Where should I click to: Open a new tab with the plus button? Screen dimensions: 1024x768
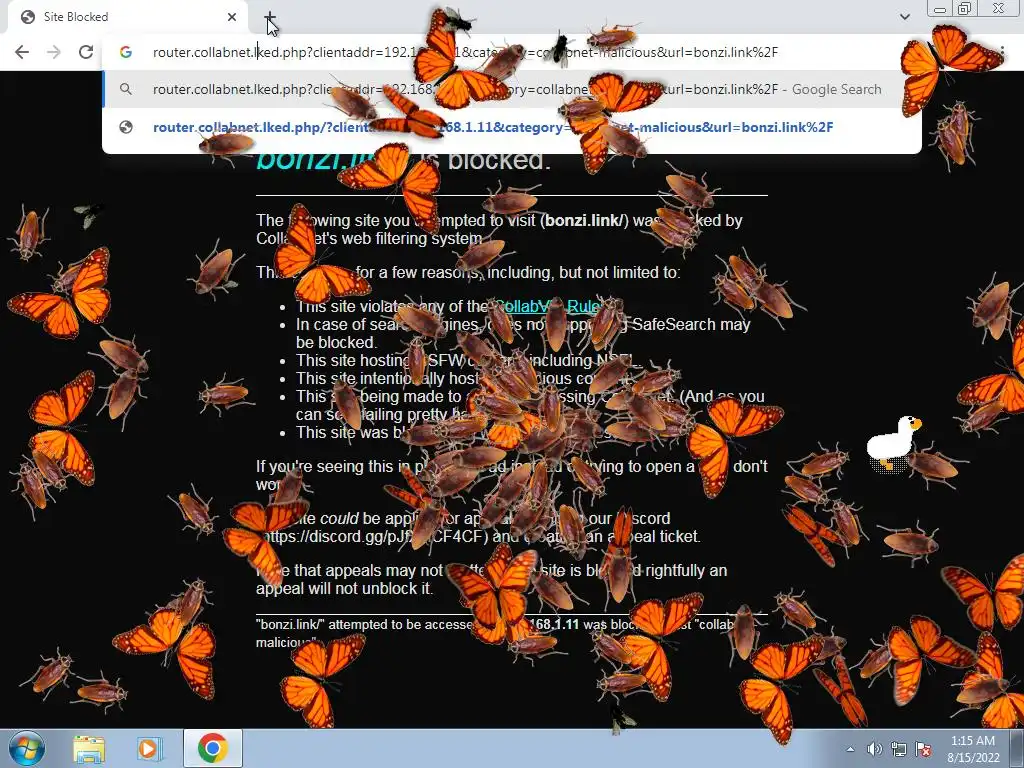[x=270, y=18]
